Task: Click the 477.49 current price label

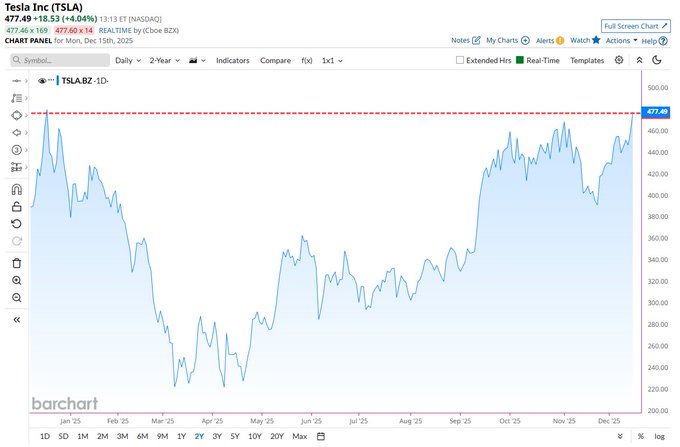Action: click(656, 112)
